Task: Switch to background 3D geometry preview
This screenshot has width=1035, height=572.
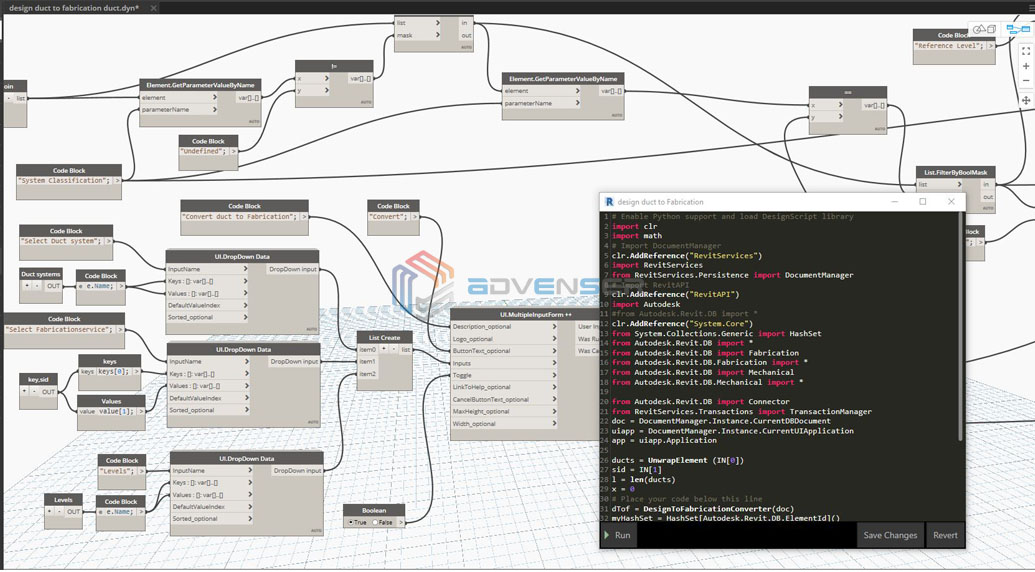Action: [x=982, y=30]
